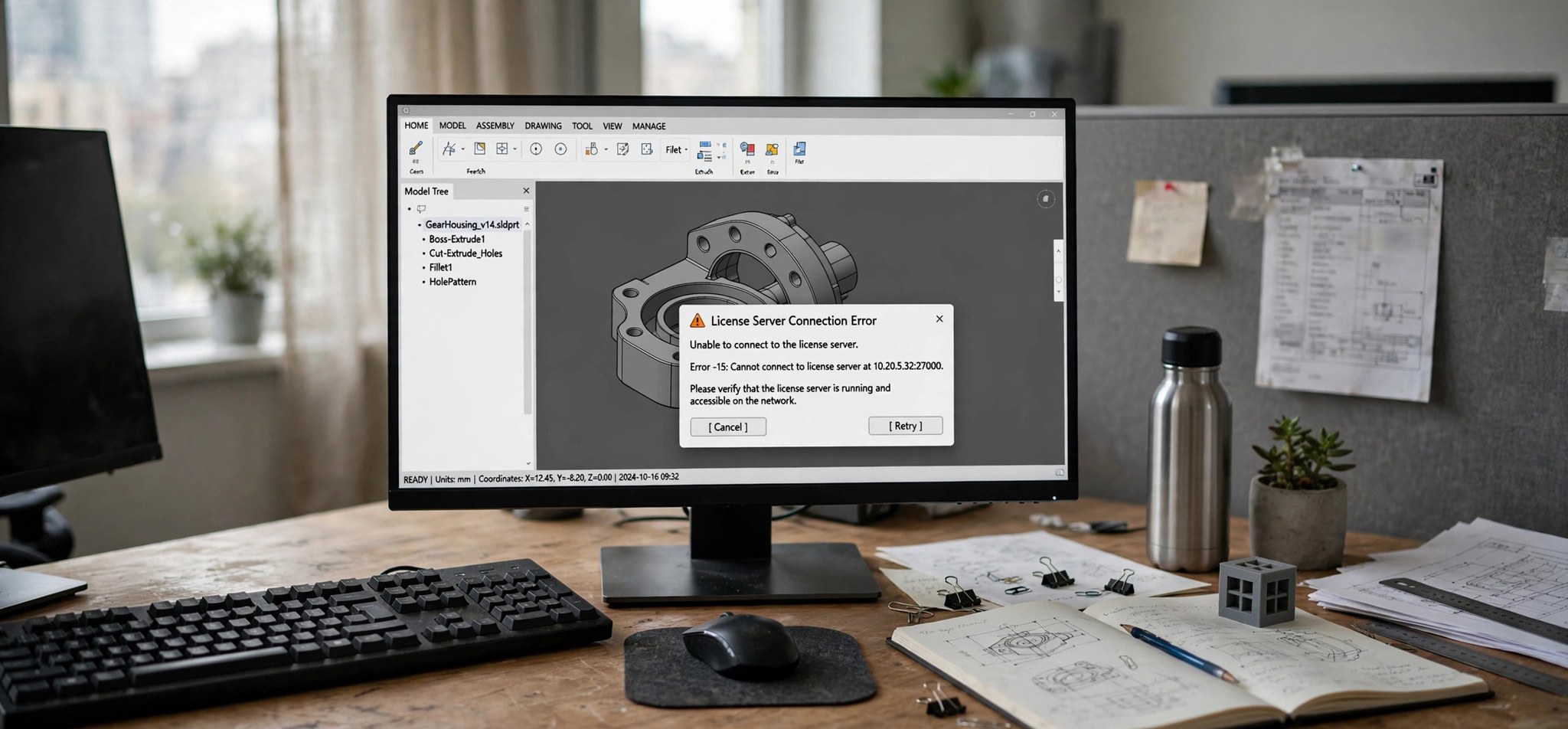Close the CAD application window
Image resolution: width=1568 pixels, height=729 pixels.
coord(1054,114)
